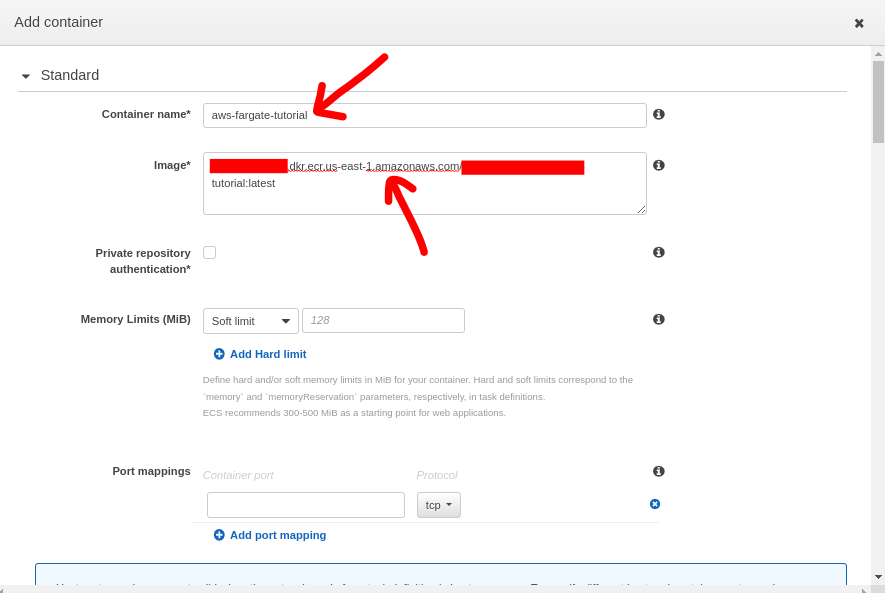Close the Add container dialog
Screen dimensions: 885x593
click(x=859, y=22)
